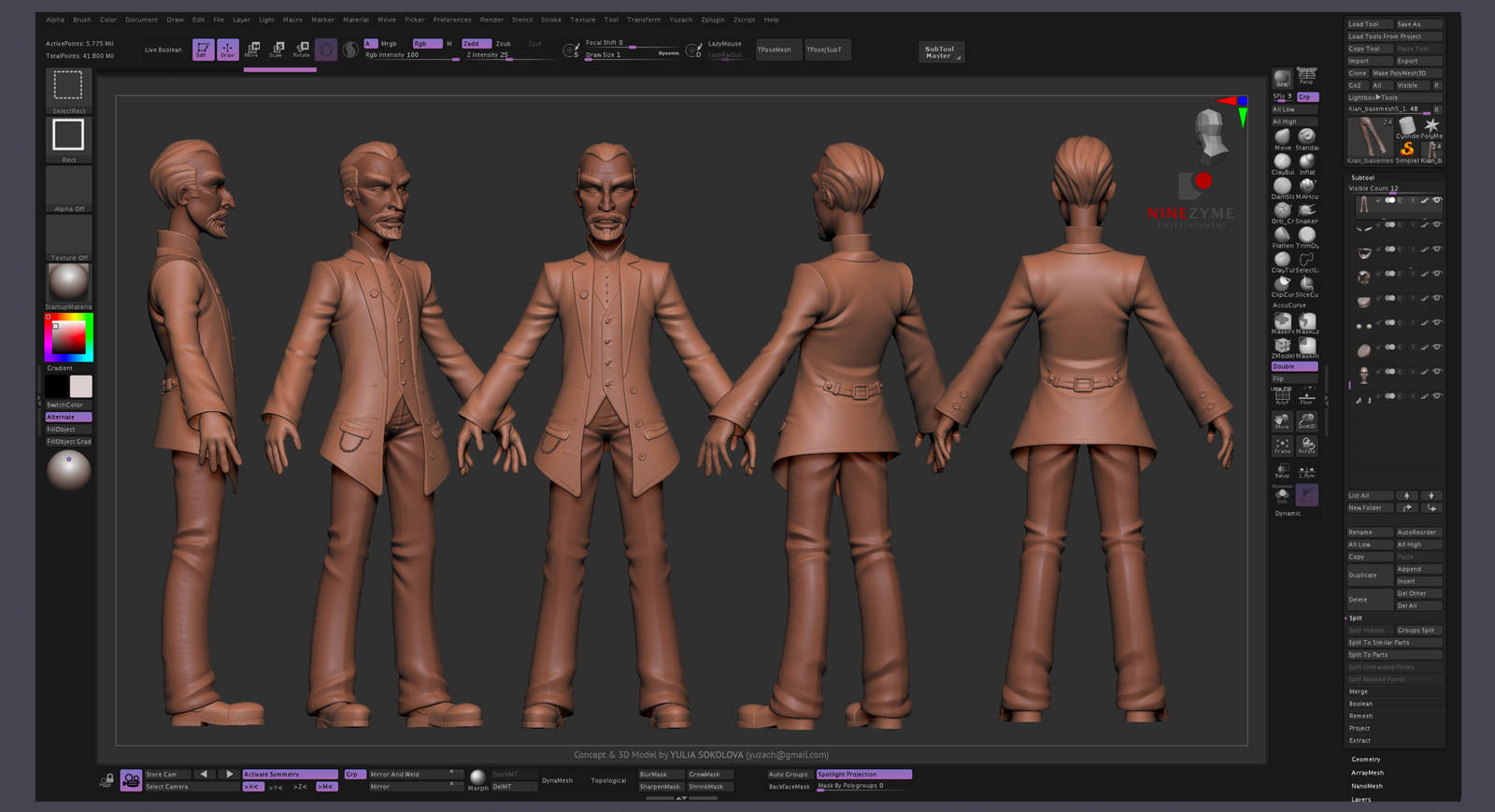Viewport: 1495px width, 812px height.
Task: Pick the Move brush
Action: [1282, 138]
